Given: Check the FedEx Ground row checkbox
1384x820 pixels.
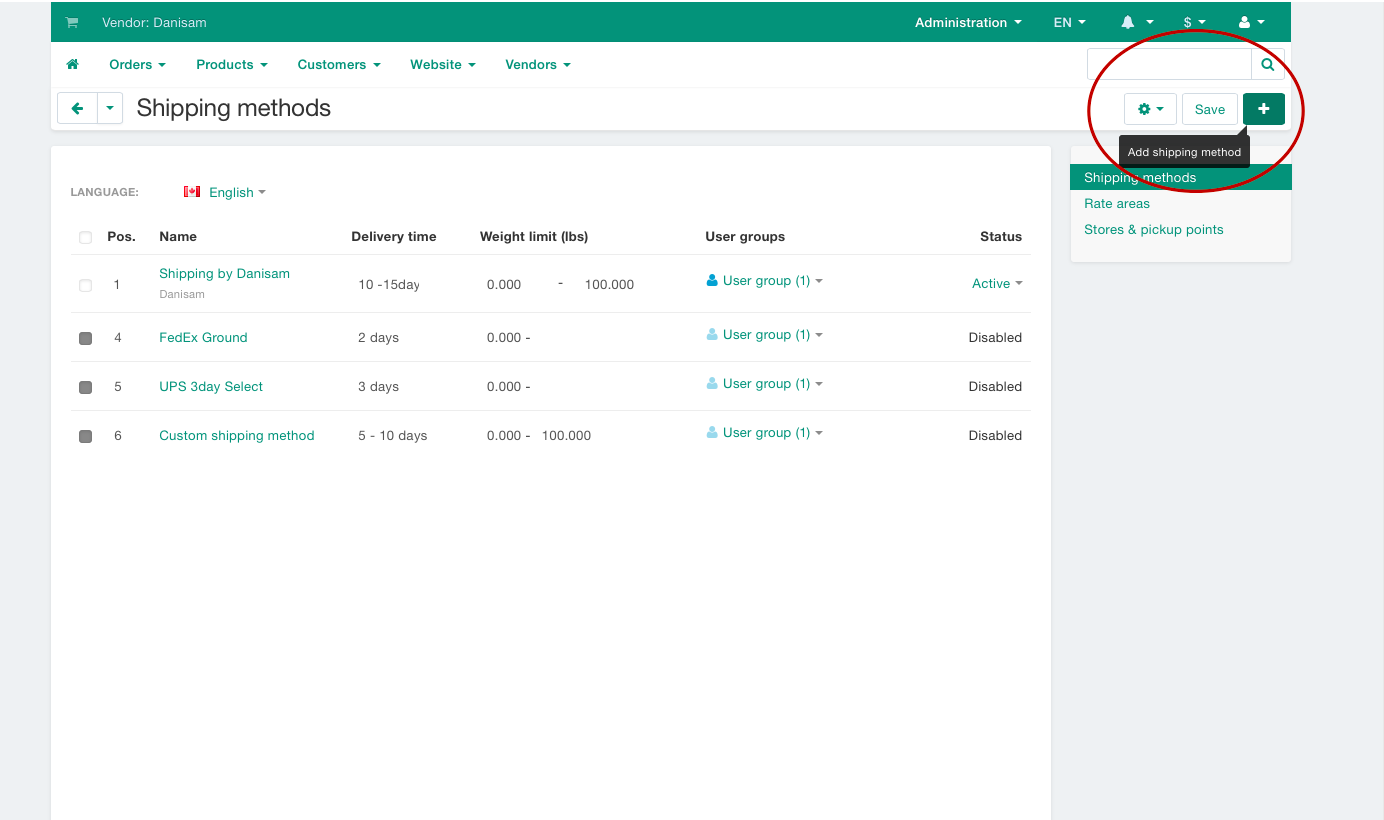Looking at the screenshot, I should tap(86, 338).
